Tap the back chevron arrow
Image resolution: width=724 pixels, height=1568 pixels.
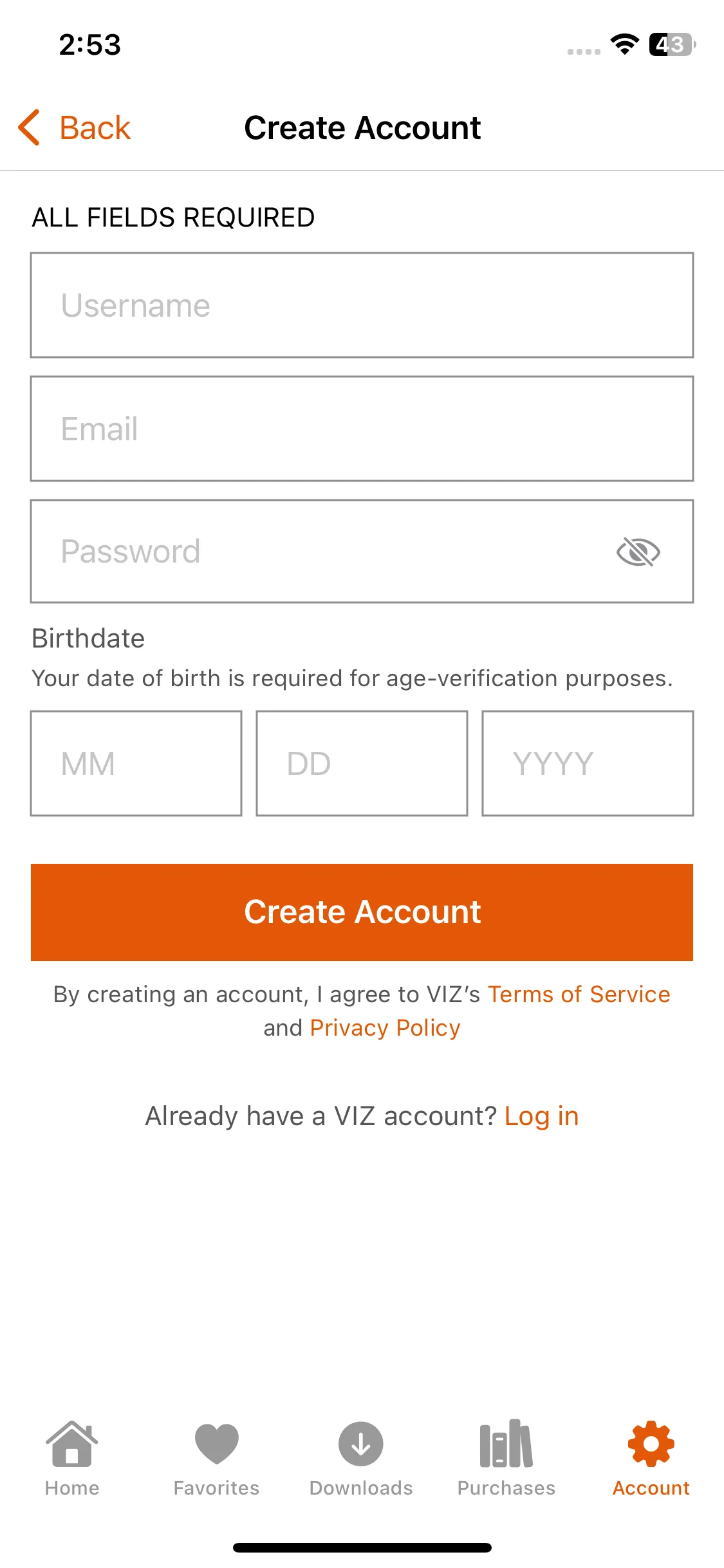tap(30, 127)
